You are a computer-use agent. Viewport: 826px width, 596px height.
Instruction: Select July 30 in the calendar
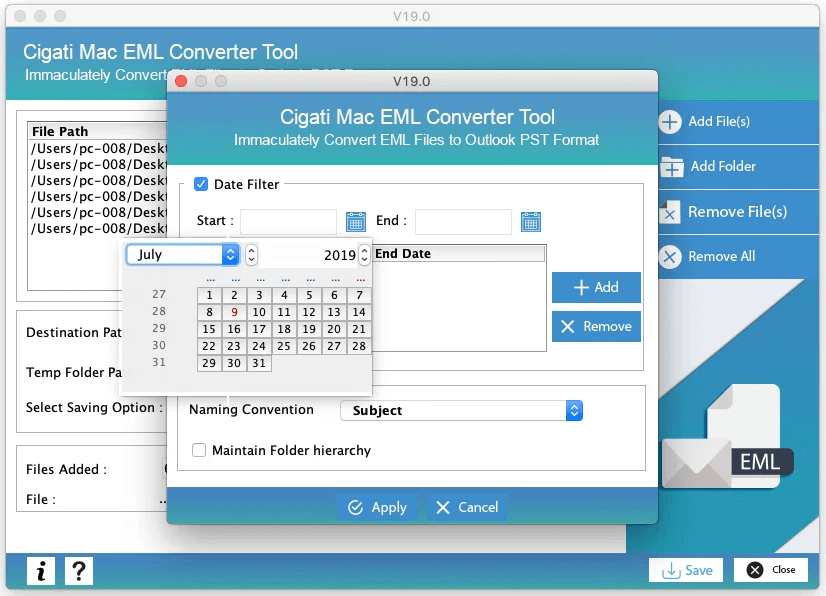tap(234, 363)
